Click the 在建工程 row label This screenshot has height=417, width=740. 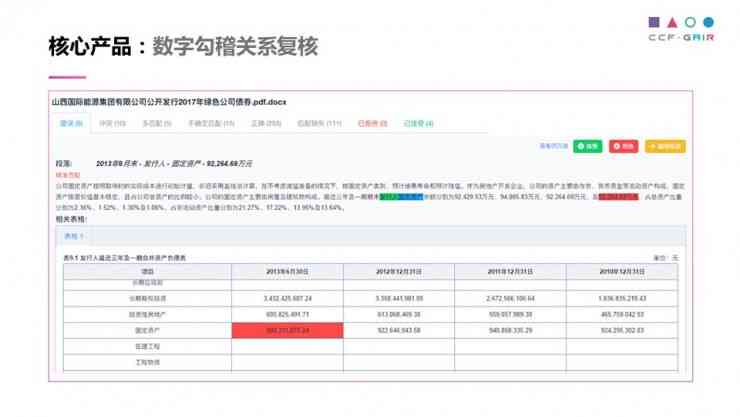point(147,346)
